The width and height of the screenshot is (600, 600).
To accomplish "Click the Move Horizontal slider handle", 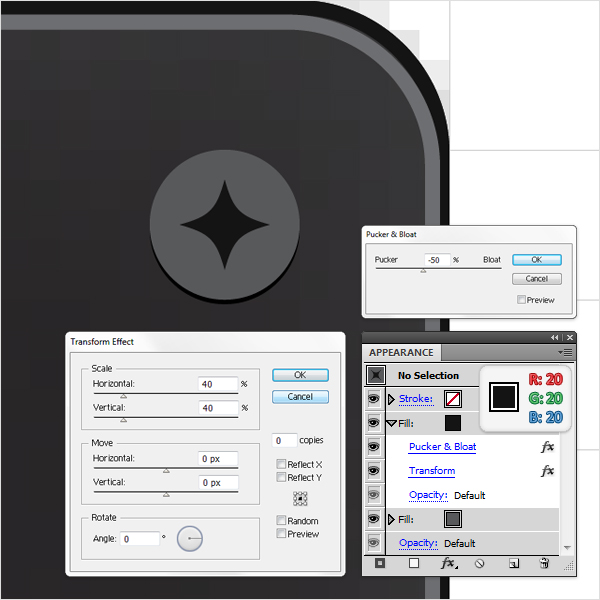I will click(x=166, y=471).
